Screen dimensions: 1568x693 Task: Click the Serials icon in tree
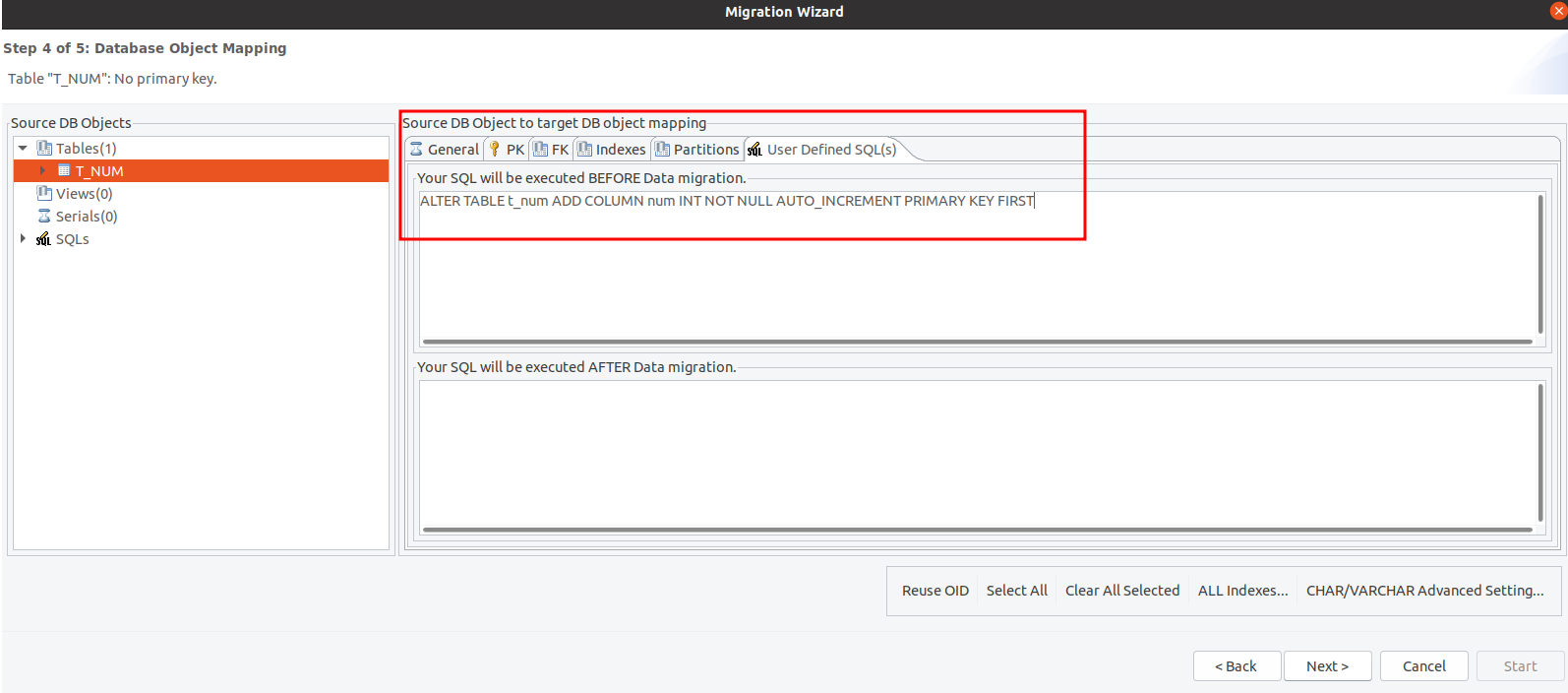44,217
